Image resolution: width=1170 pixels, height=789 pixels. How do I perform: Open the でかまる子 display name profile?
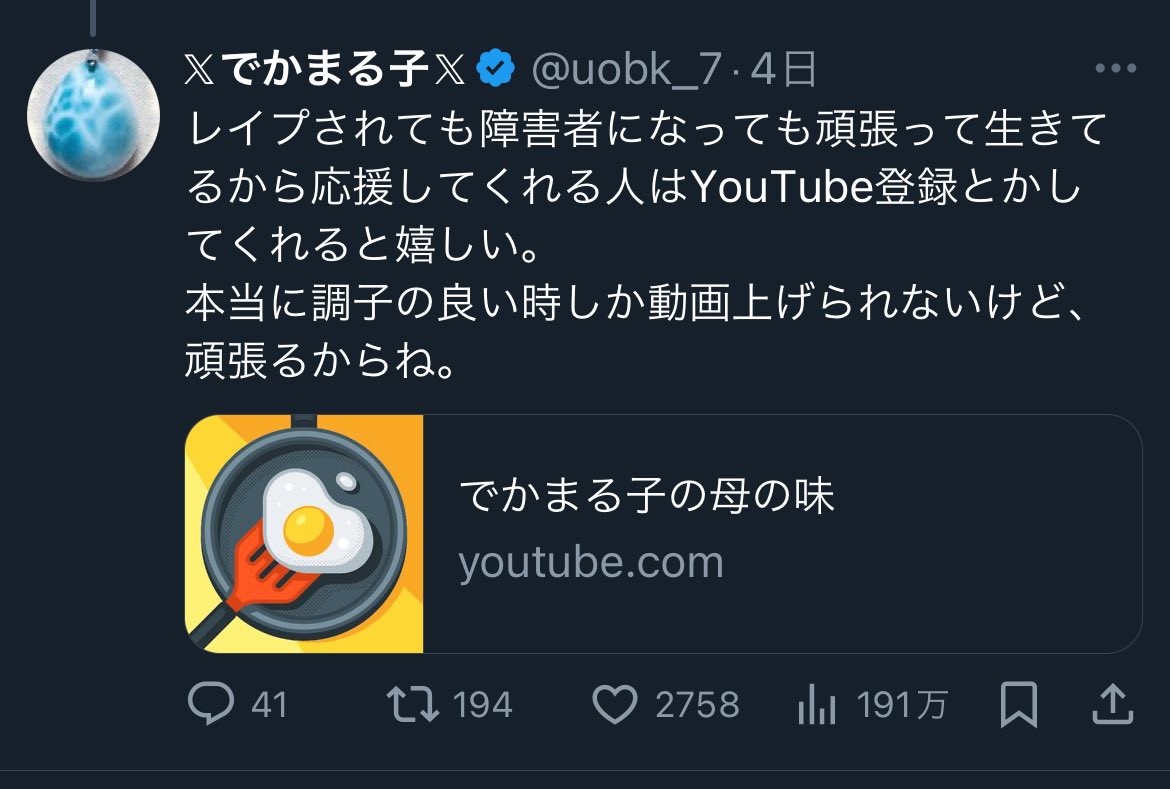click(325, 69)
